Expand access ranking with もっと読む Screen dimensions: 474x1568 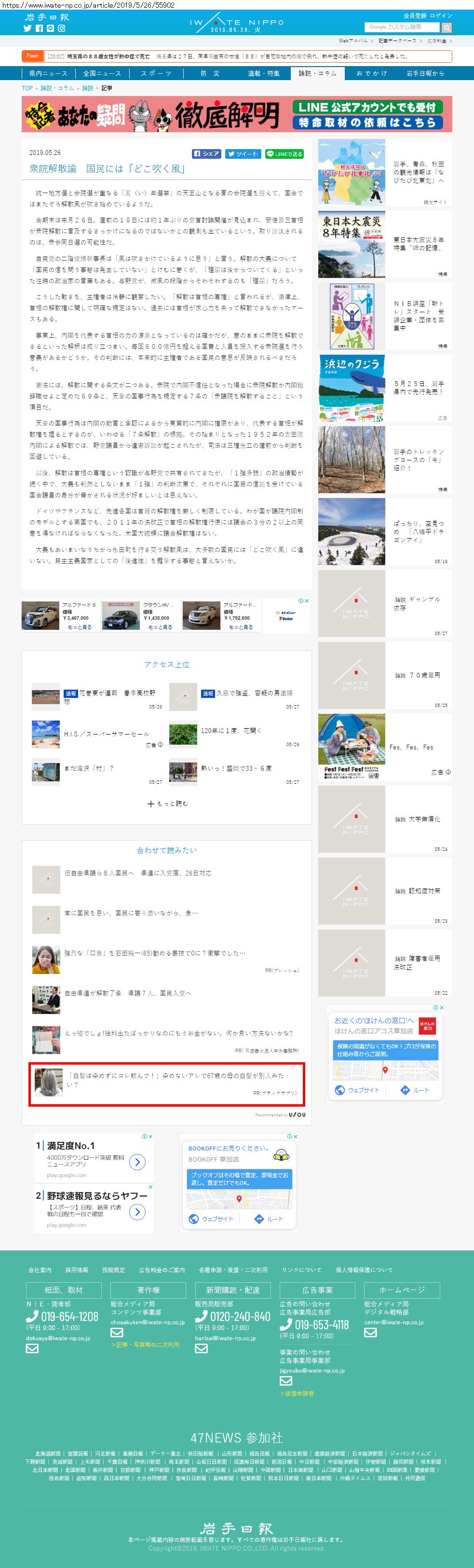pyautogui.click(x=167, y=804)
